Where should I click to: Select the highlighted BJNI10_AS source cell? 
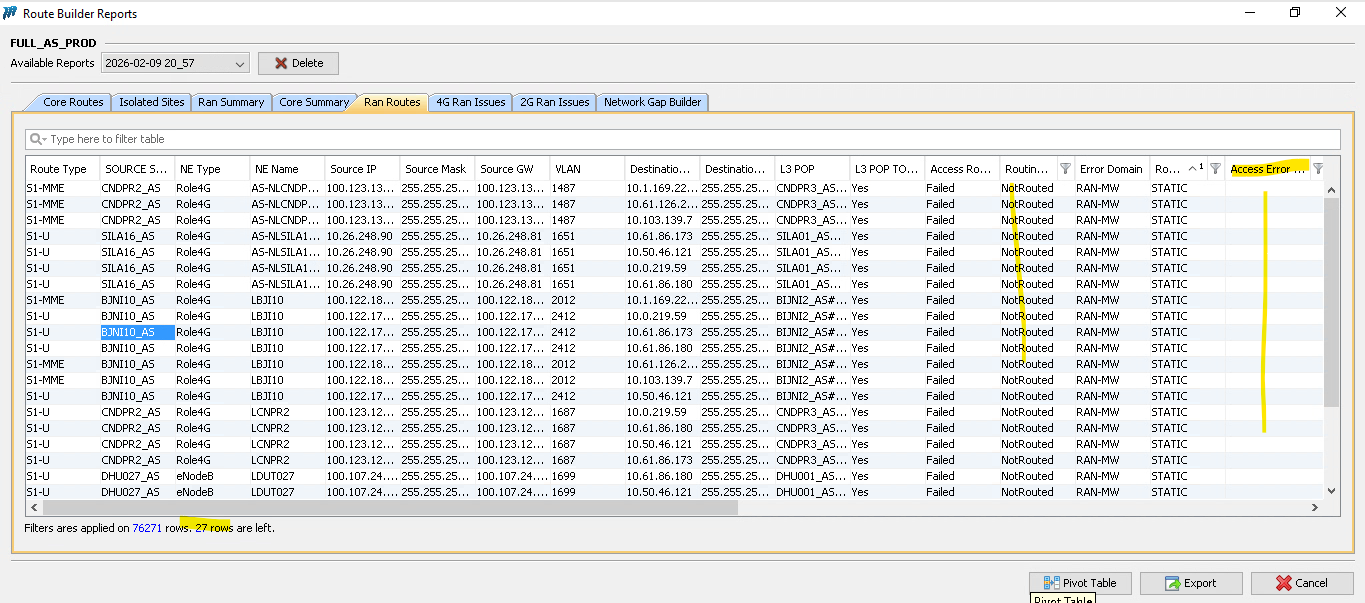pyautogui.click(x=137, y=332)
